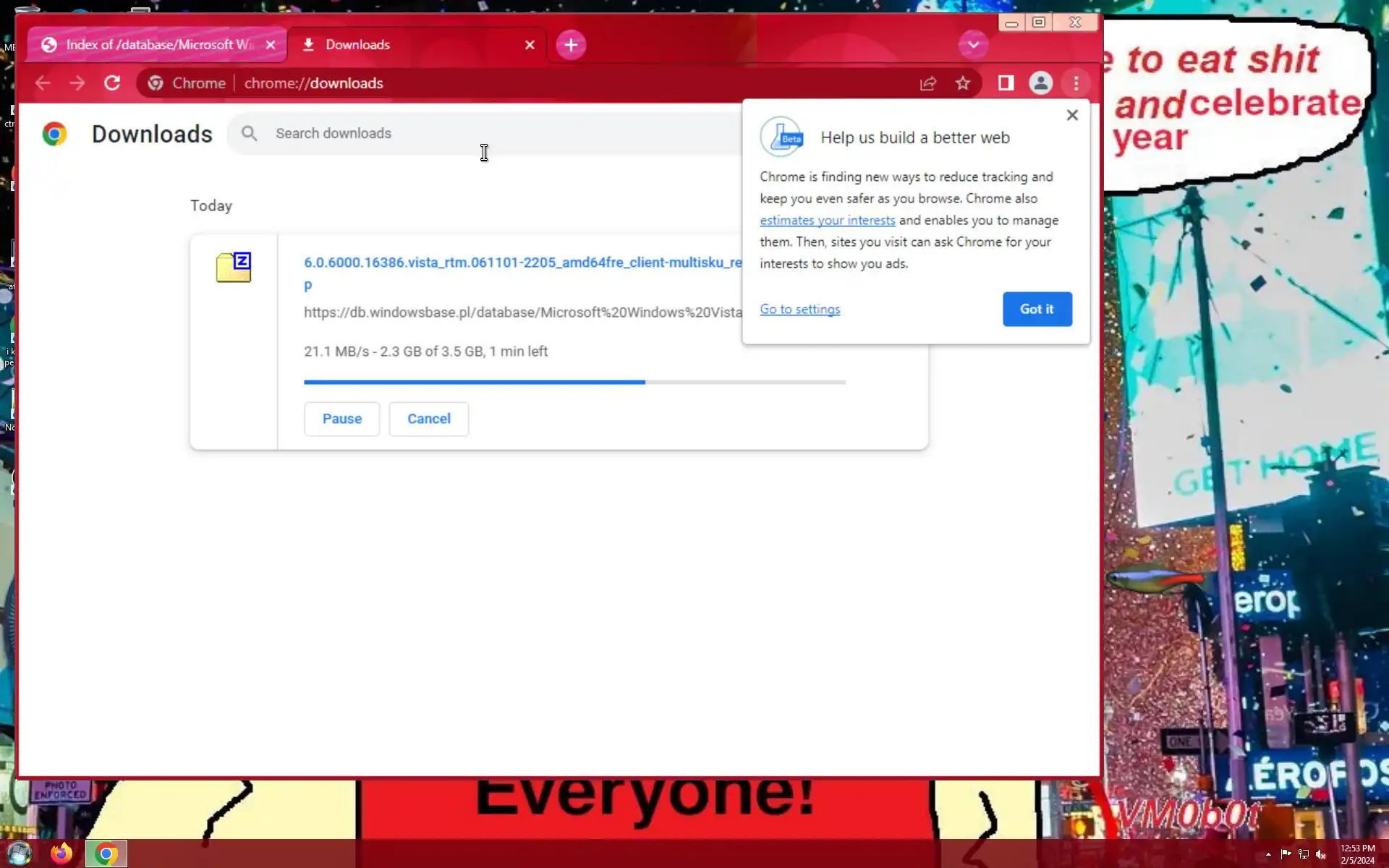Toggle the side panel icon
This screenshot has height=868, width=1389.
[1006, 83]
